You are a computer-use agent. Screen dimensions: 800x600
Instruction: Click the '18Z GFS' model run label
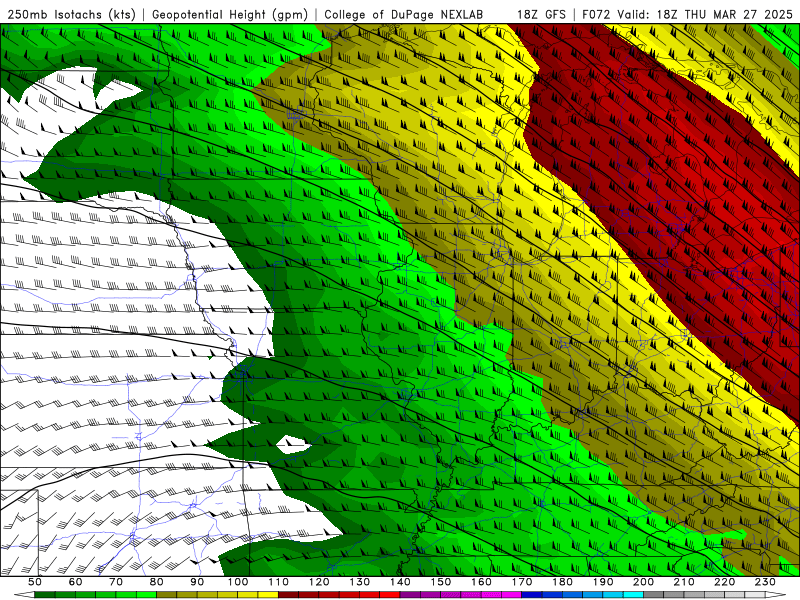click(541, 15)
